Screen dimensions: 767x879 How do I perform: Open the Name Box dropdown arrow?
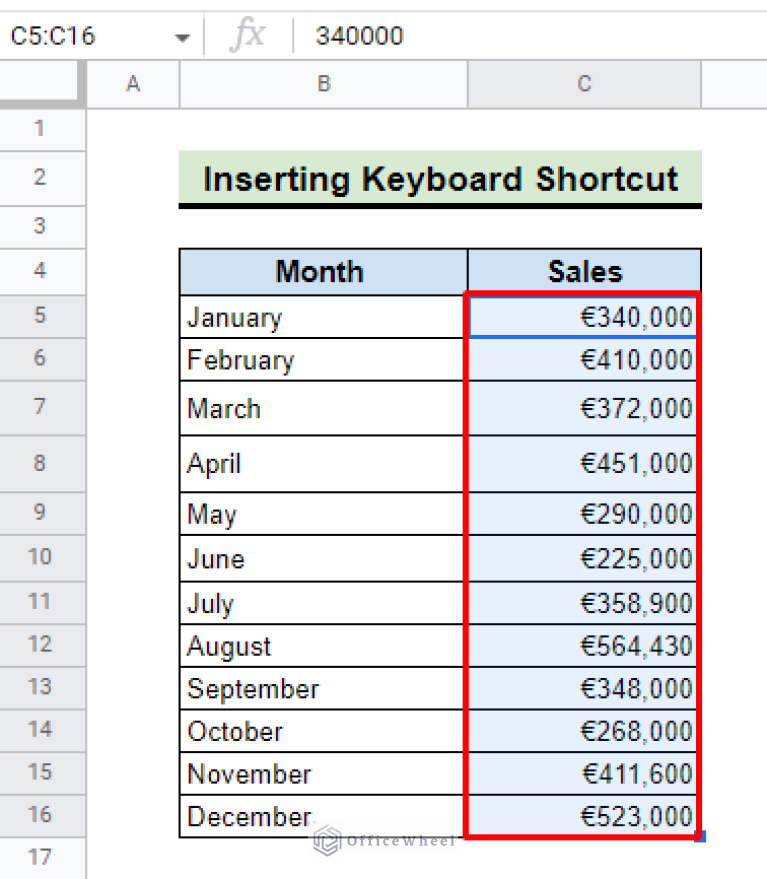tap(183, 36)
